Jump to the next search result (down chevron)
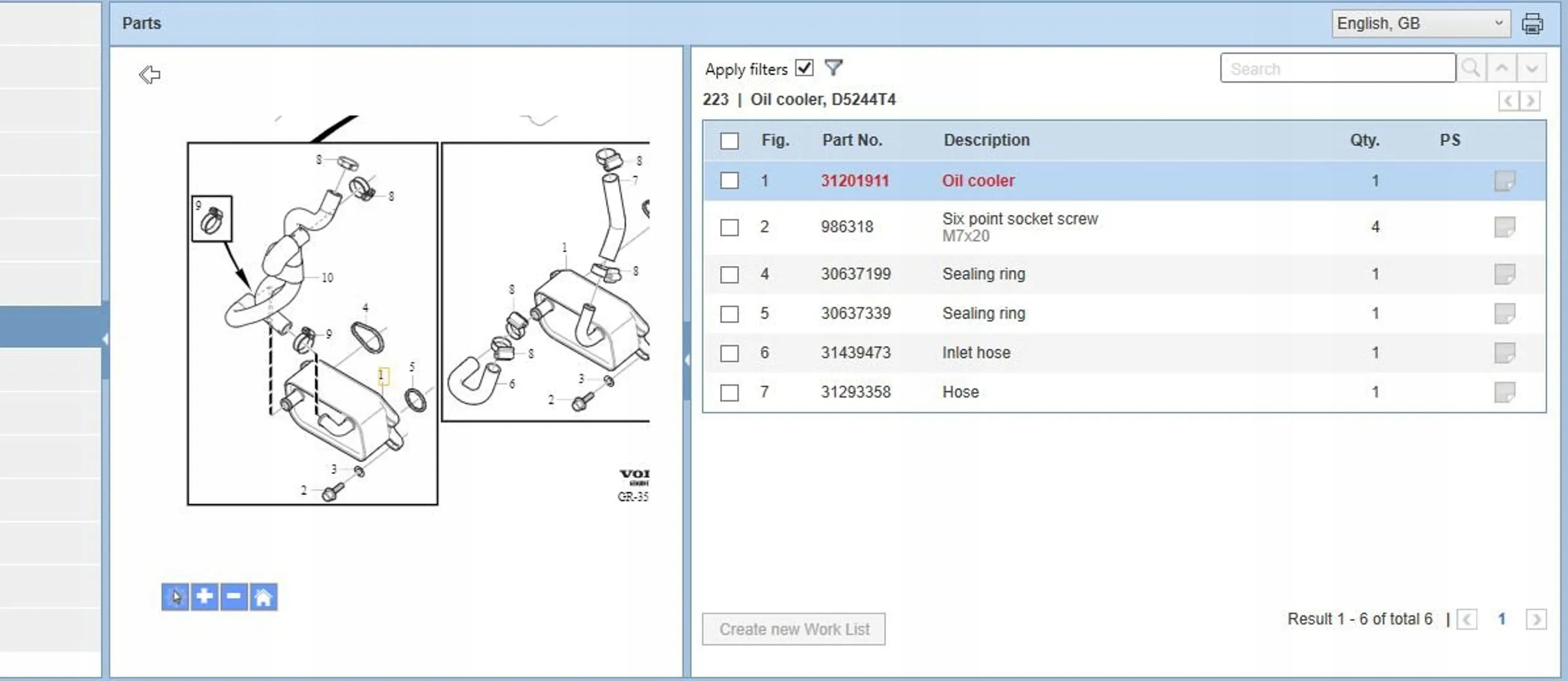This screenshot has width=1568, height=681. [x=1531, y=68]
